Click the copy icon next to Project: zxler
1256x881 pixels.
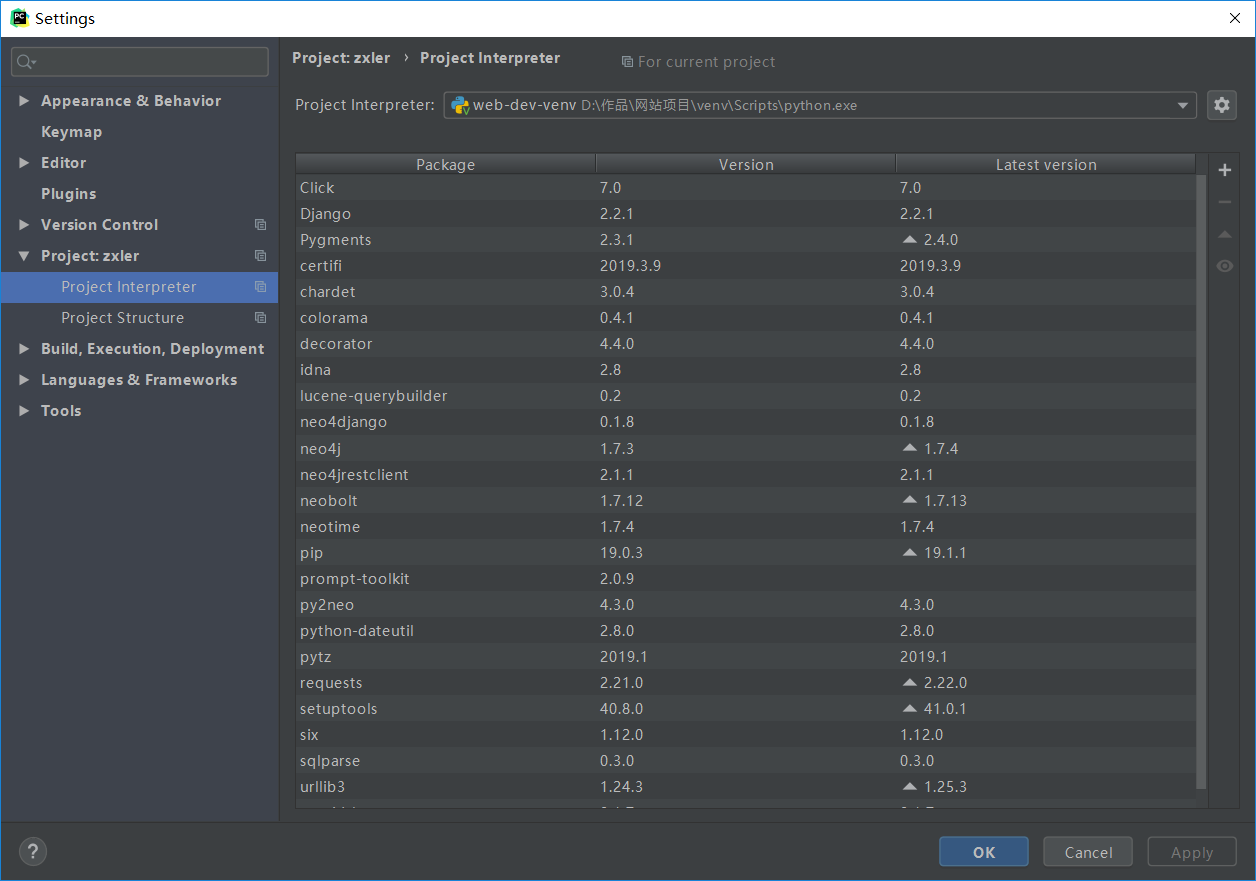[261, 256]
